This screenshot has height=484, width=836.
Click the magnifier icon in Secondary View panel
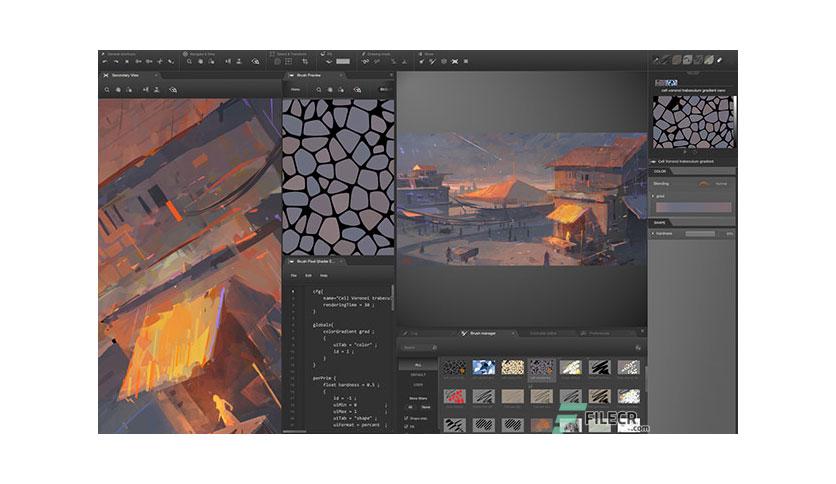click(107, 90)
